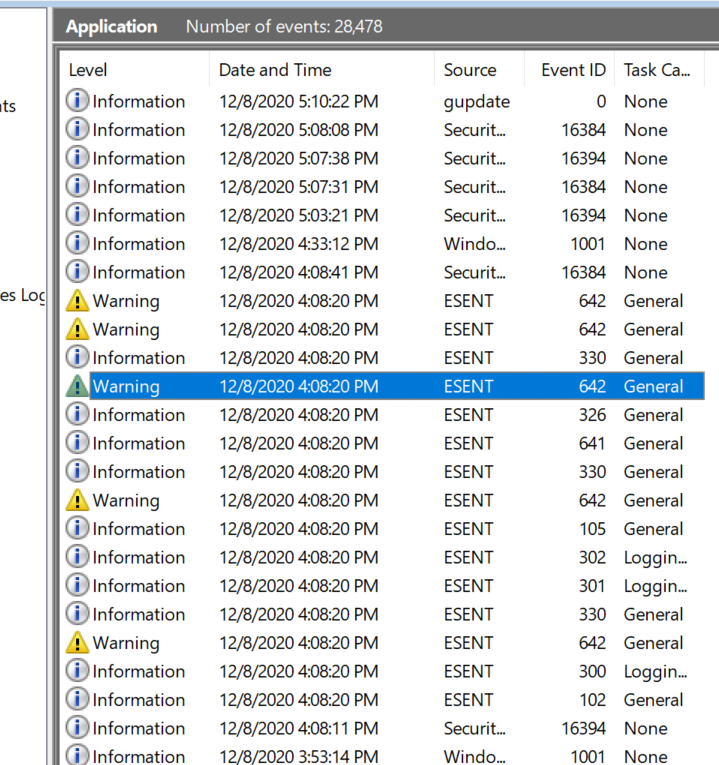Click Securit... source on the 5:08:08 PM row
Image resolution: width=719 pixels, height=765 pixels.
point(474,130)
